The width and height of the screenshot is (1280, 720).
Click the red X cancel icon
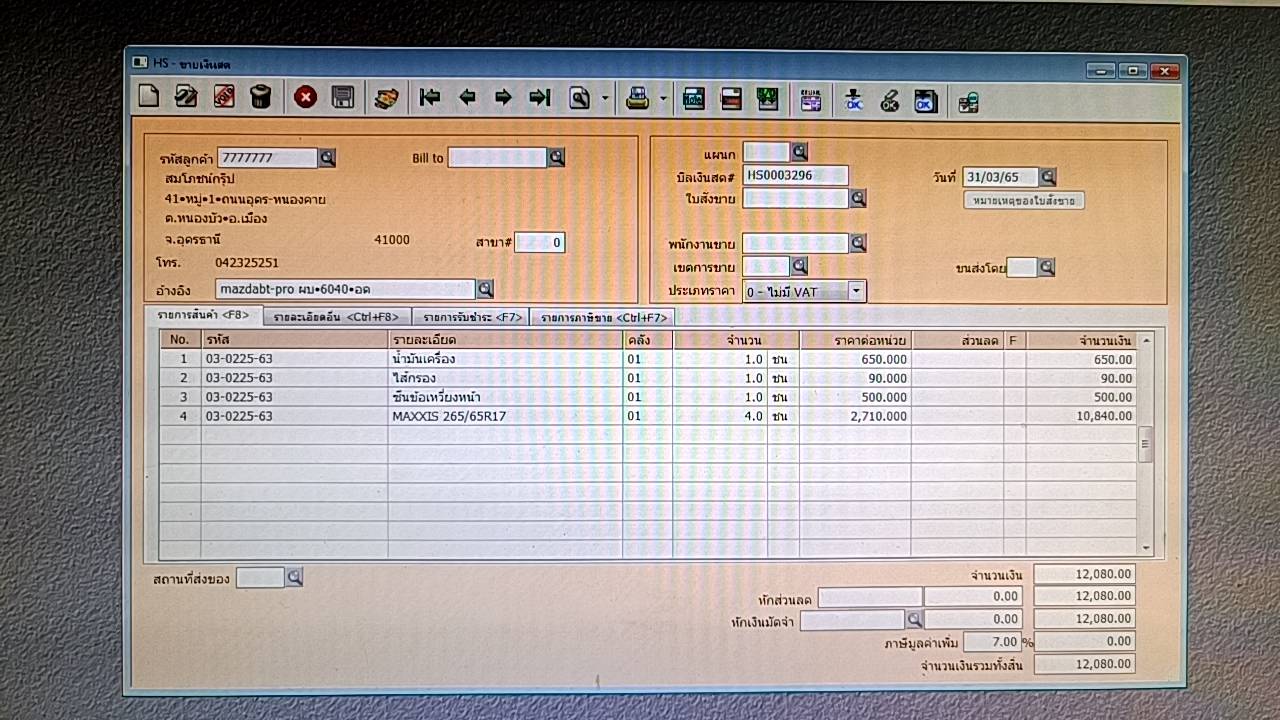pos(306,97)
